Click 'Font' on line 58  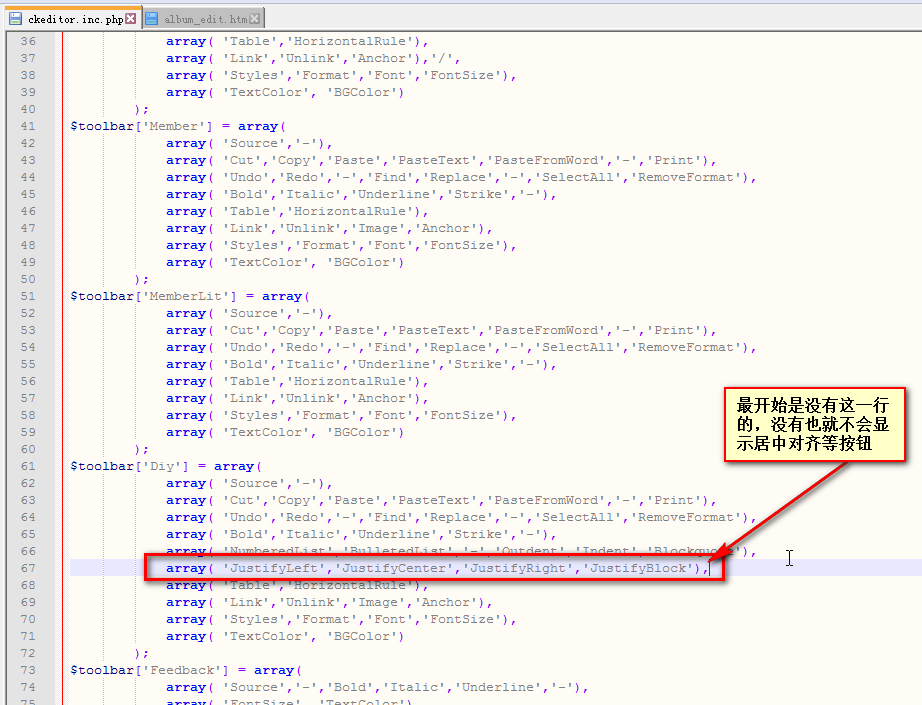[x=390, y=416]
